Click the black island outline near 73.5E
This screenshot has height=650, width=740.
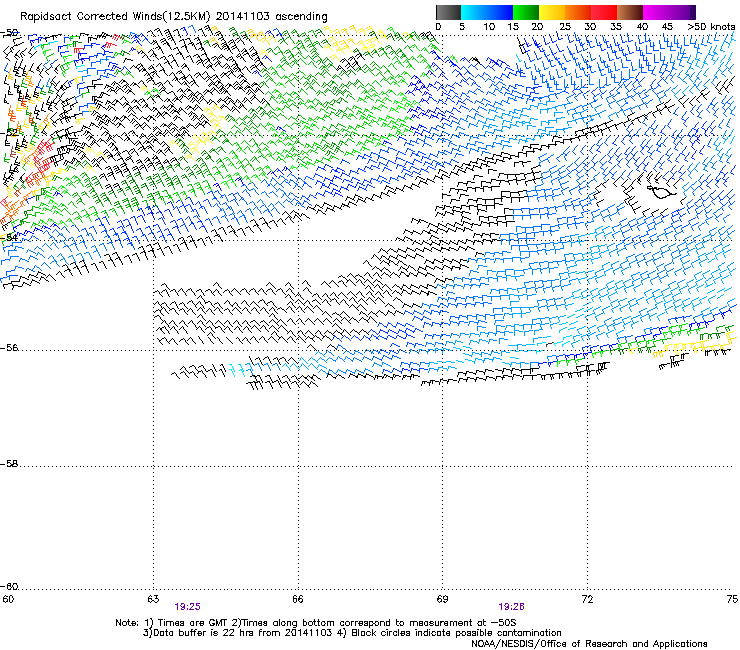point(661,191)
